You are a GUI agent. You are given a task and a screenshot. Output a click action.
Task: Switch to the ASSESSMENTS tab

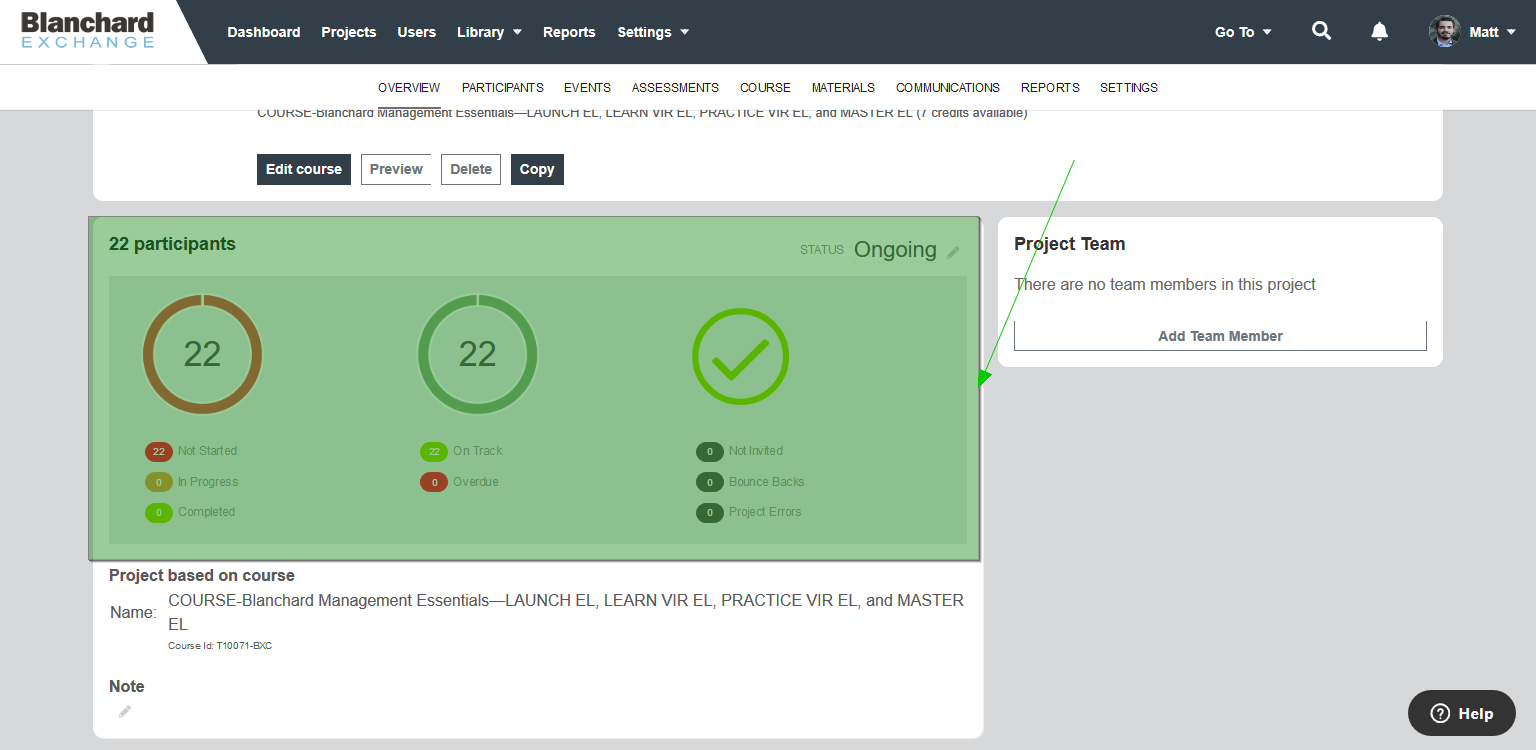click(675, 88)
